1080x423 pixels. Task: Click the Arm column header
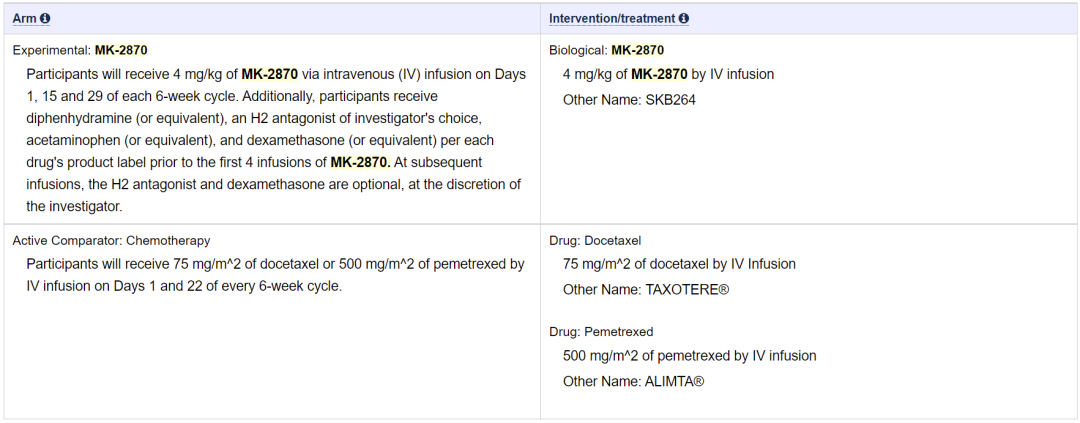pyautogui.click(x=24, y=19)
